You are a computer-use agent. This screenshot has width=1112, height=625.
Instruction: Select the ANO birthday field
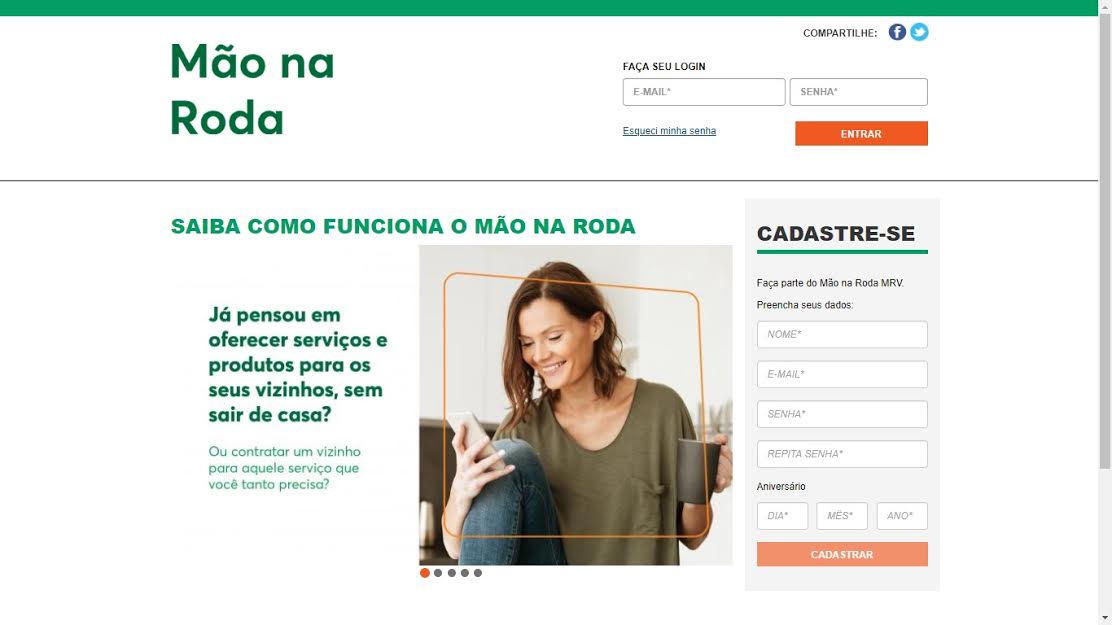[x=902, y=516]
